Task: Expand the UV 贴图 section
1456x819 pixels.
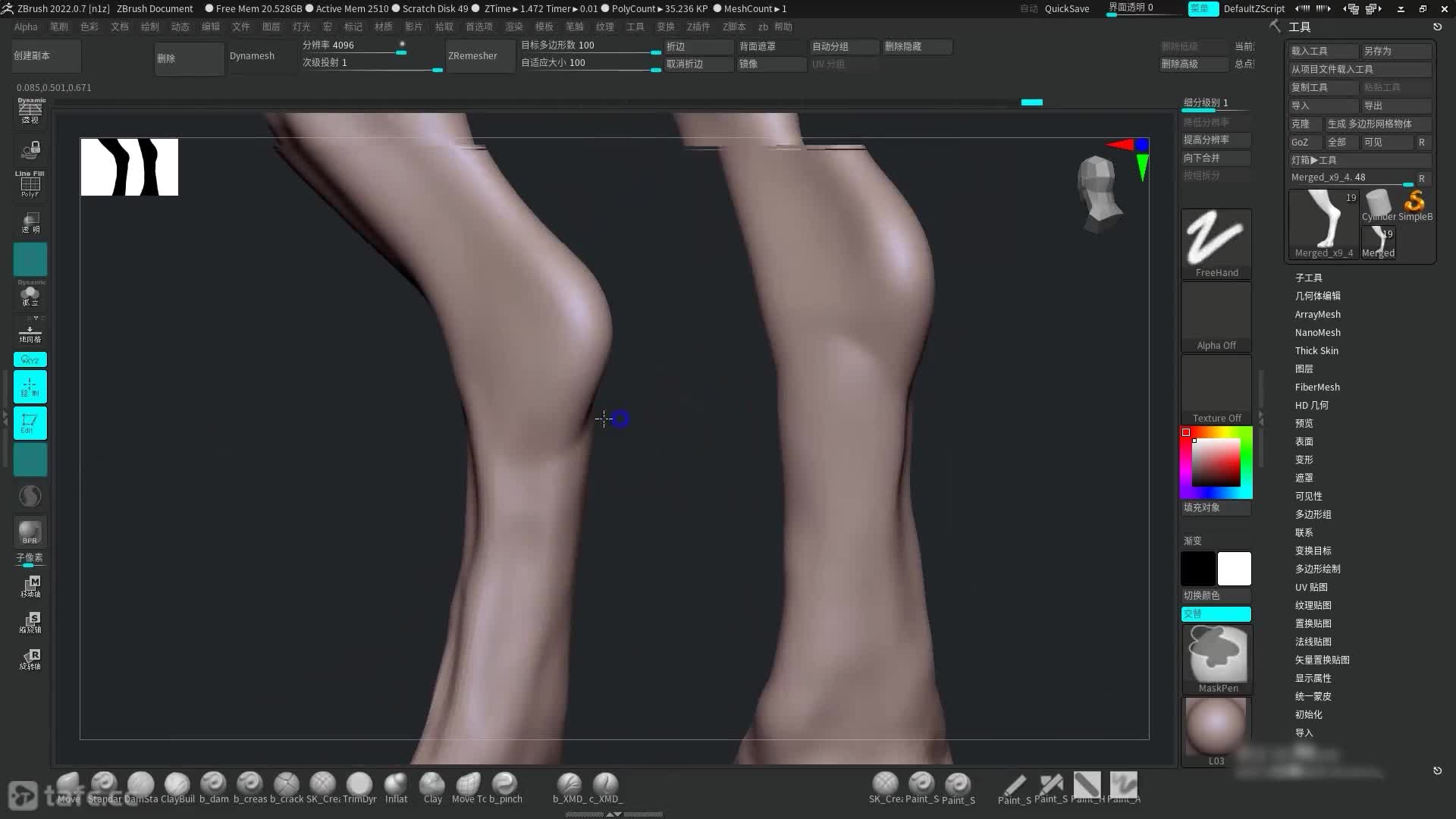Action: 1311,587
